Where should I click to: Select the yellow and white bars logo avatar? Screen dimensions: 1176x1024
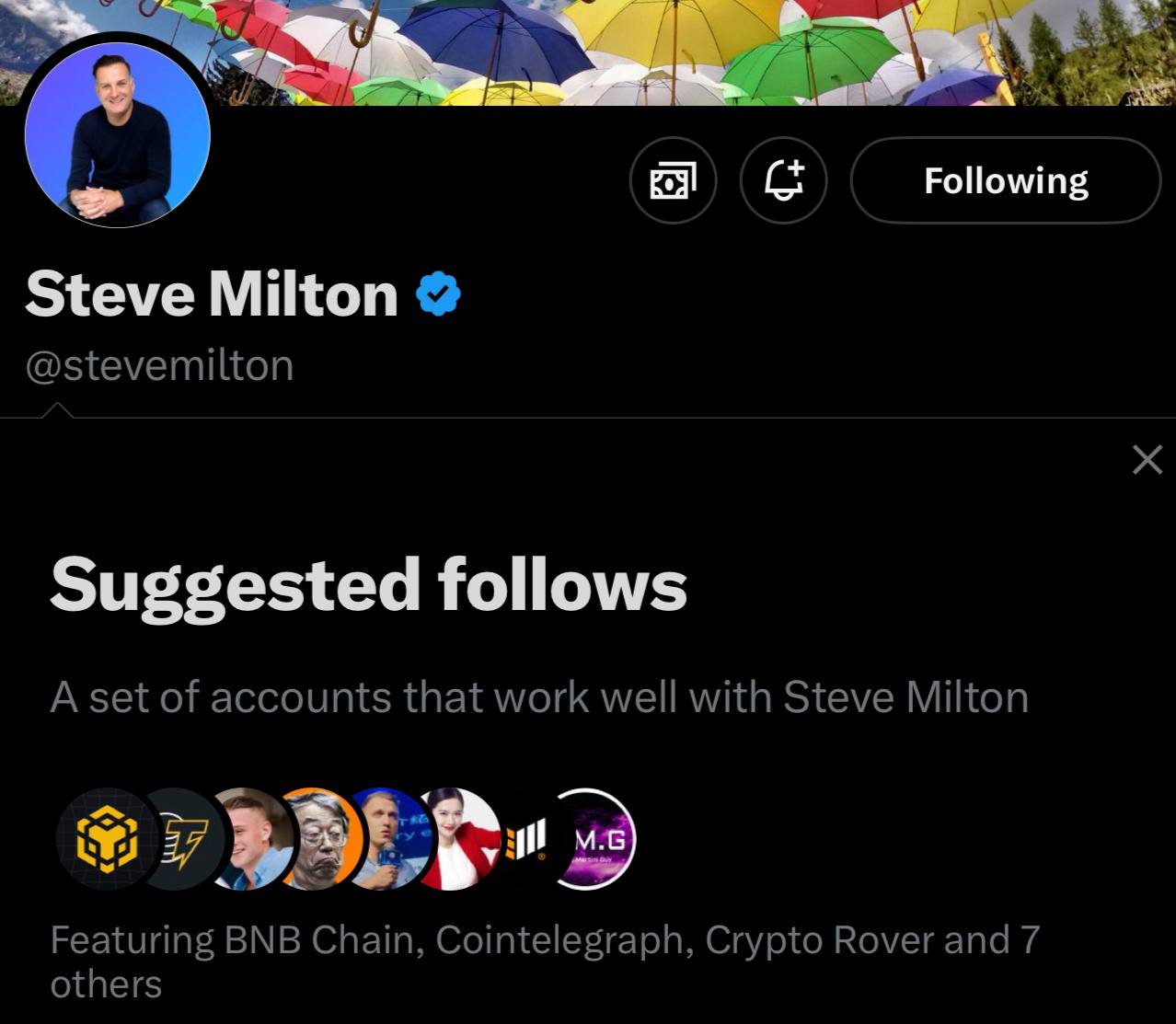click(526, 839)
